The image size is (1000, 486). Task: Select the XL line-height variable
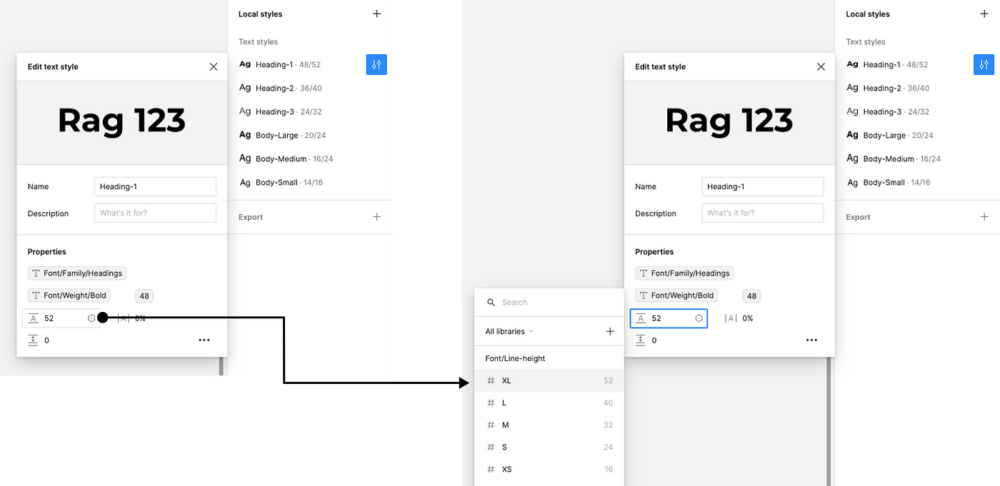pyautogui.click(x=549, y=380)
